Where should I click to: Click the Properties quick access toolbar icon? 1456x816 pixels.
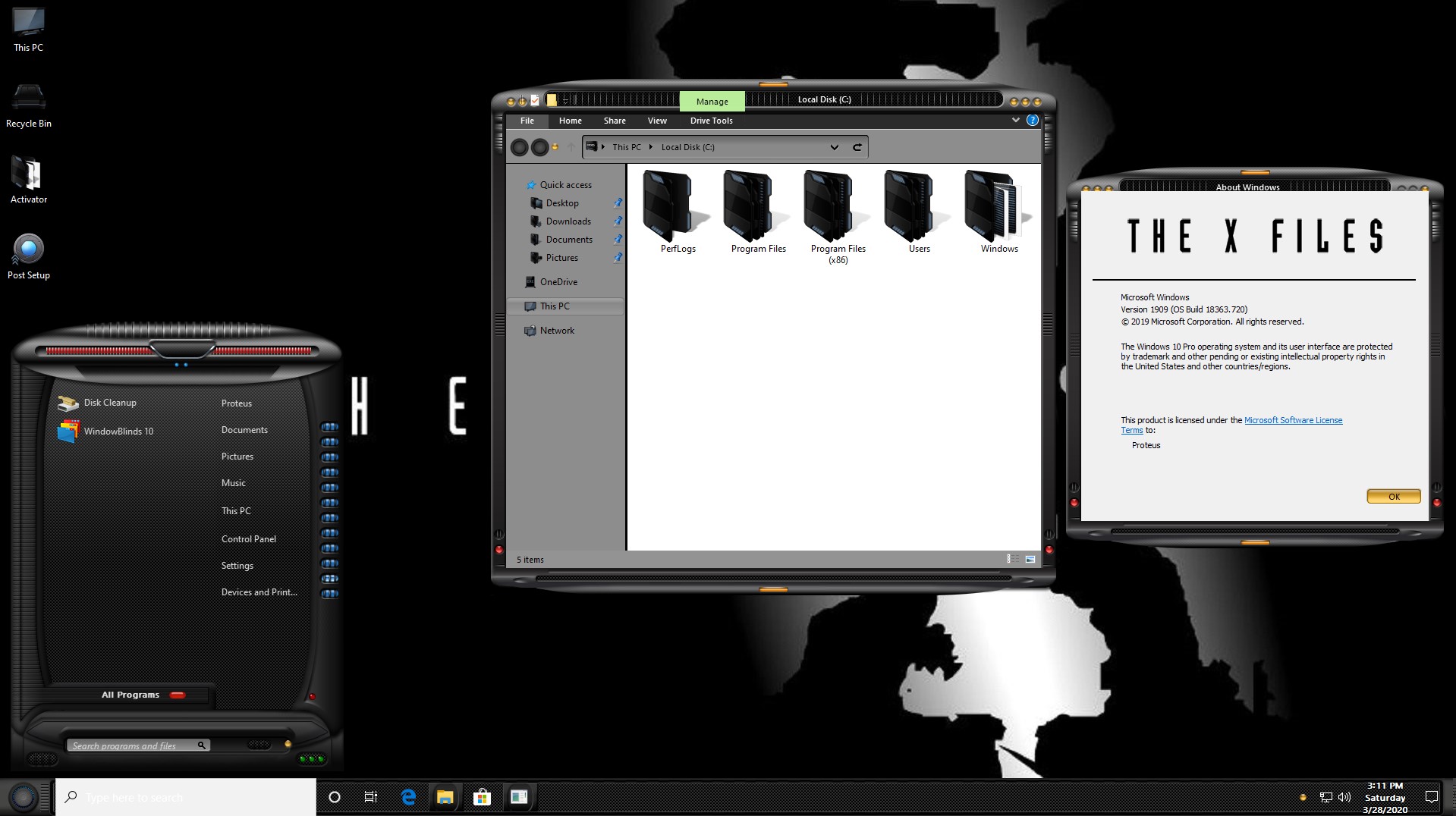[535, 101]
